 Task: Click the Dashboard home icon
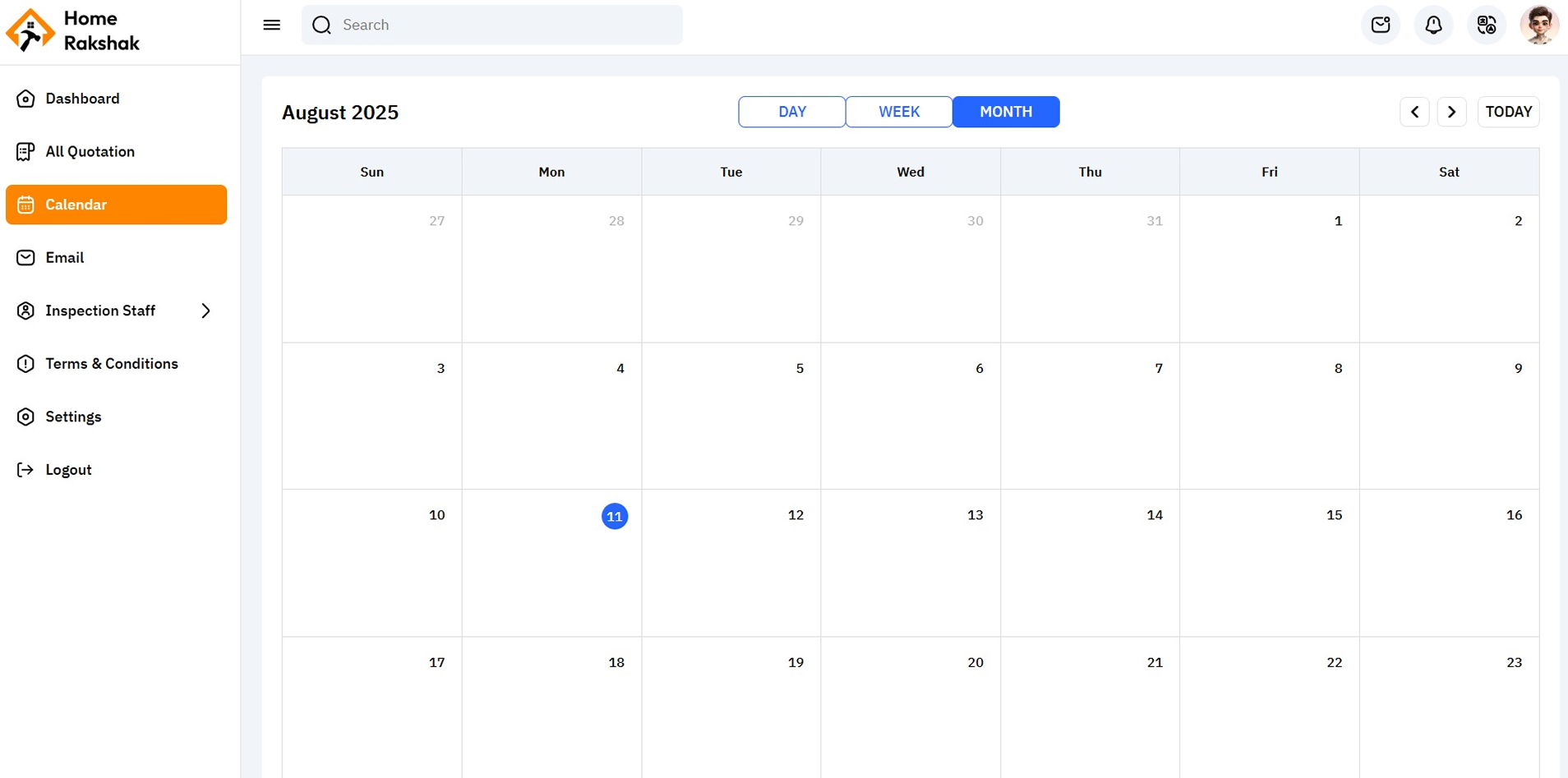(x=25, y=99)
